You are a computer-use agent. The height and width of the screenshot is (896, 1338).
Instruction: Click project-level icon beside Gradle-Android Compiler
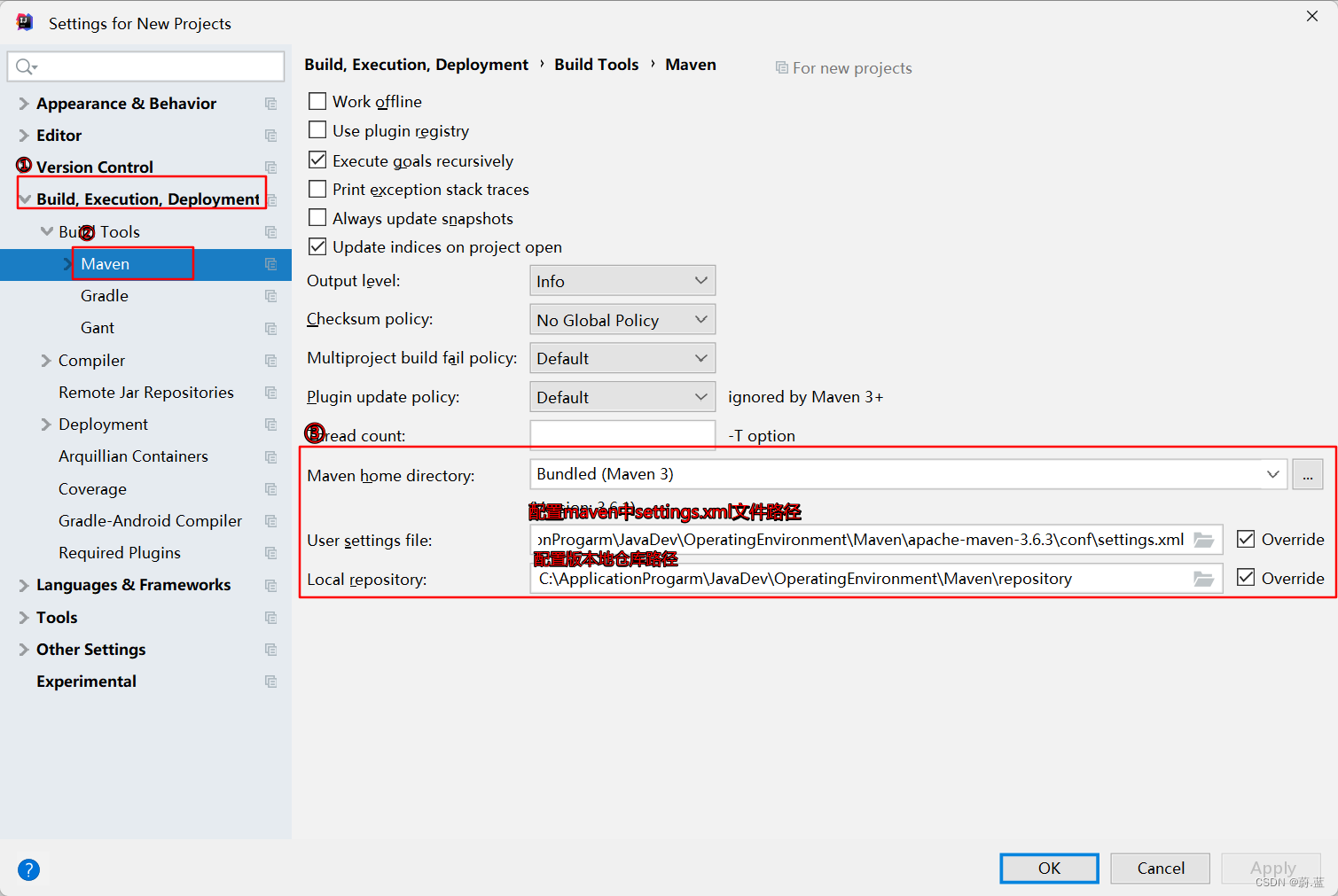pos(271,521)
